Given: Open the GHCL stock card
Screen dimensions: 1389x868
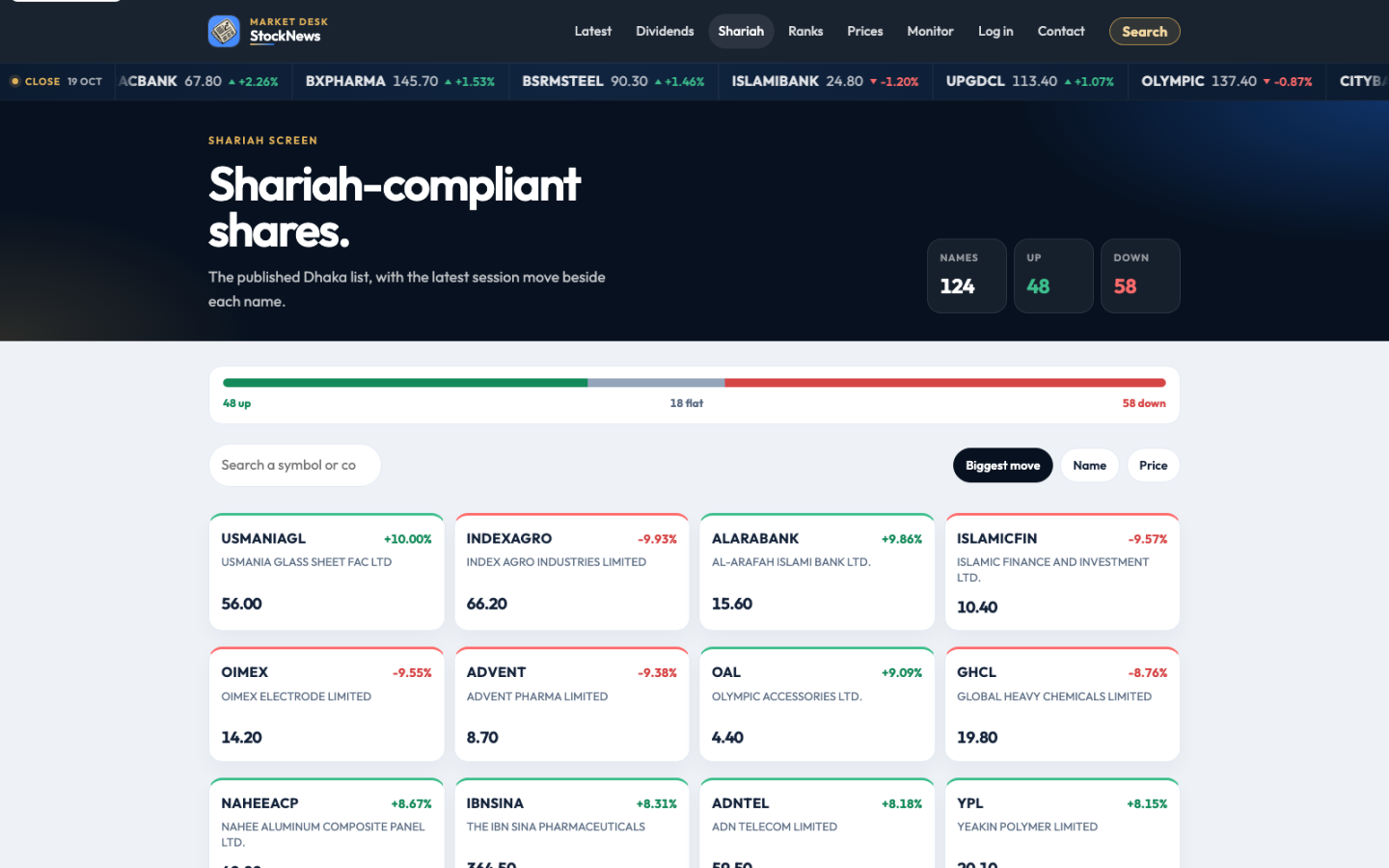Looking at the screenshot, I should pos(1062,704).
